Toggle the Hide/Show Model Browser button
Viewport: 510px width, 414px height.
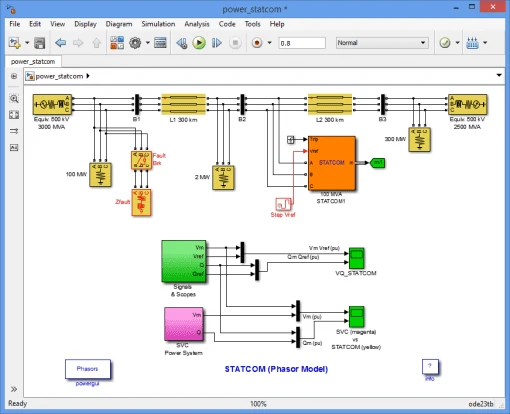(x=14, y=76)
